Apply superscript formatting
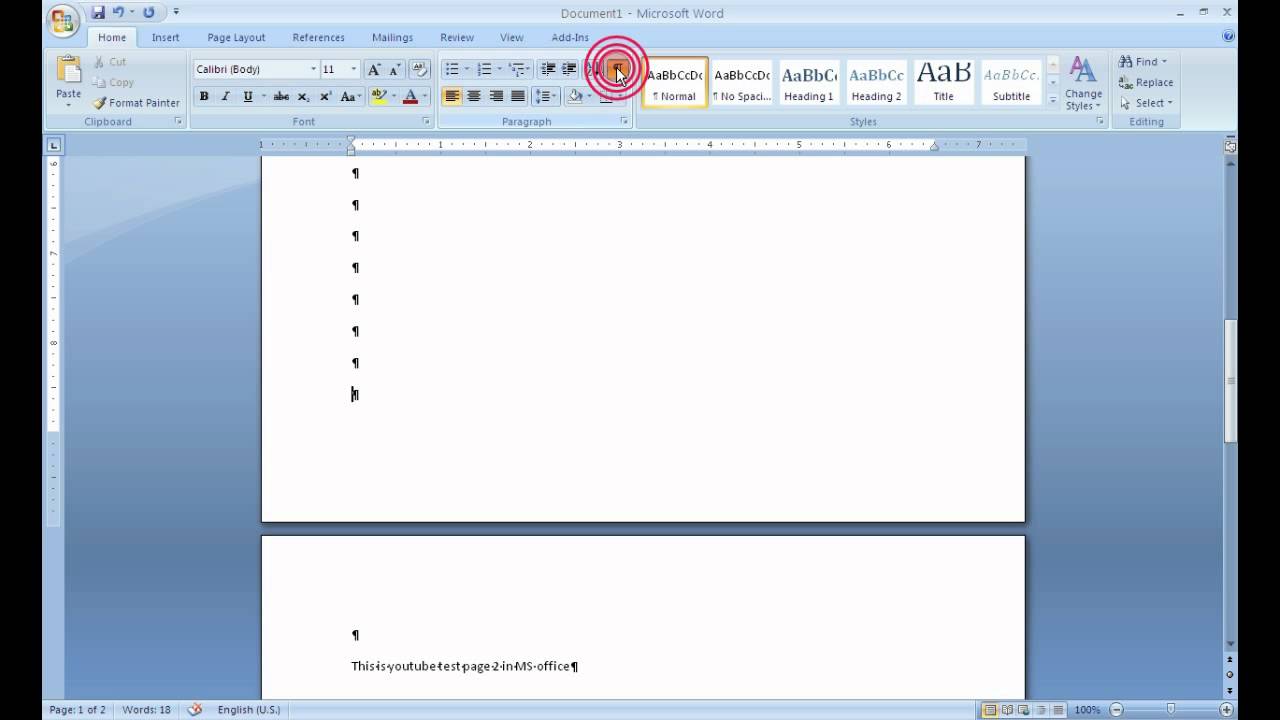The image size is (1280, 720). (325, 97)
